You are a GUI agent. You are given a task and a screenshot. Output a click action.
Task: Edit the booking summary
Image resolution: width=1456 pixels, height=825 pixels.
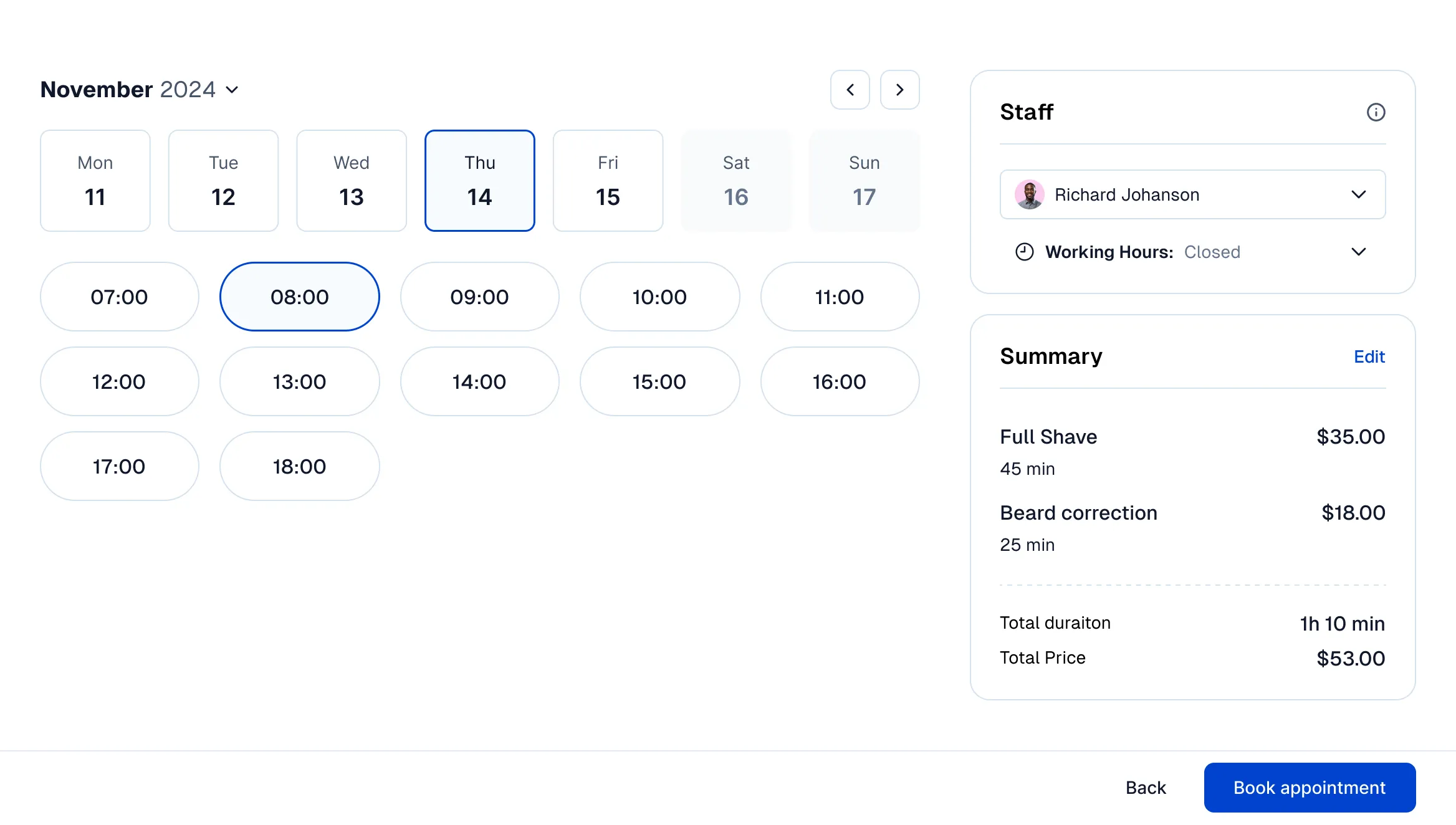[1369, 356]
